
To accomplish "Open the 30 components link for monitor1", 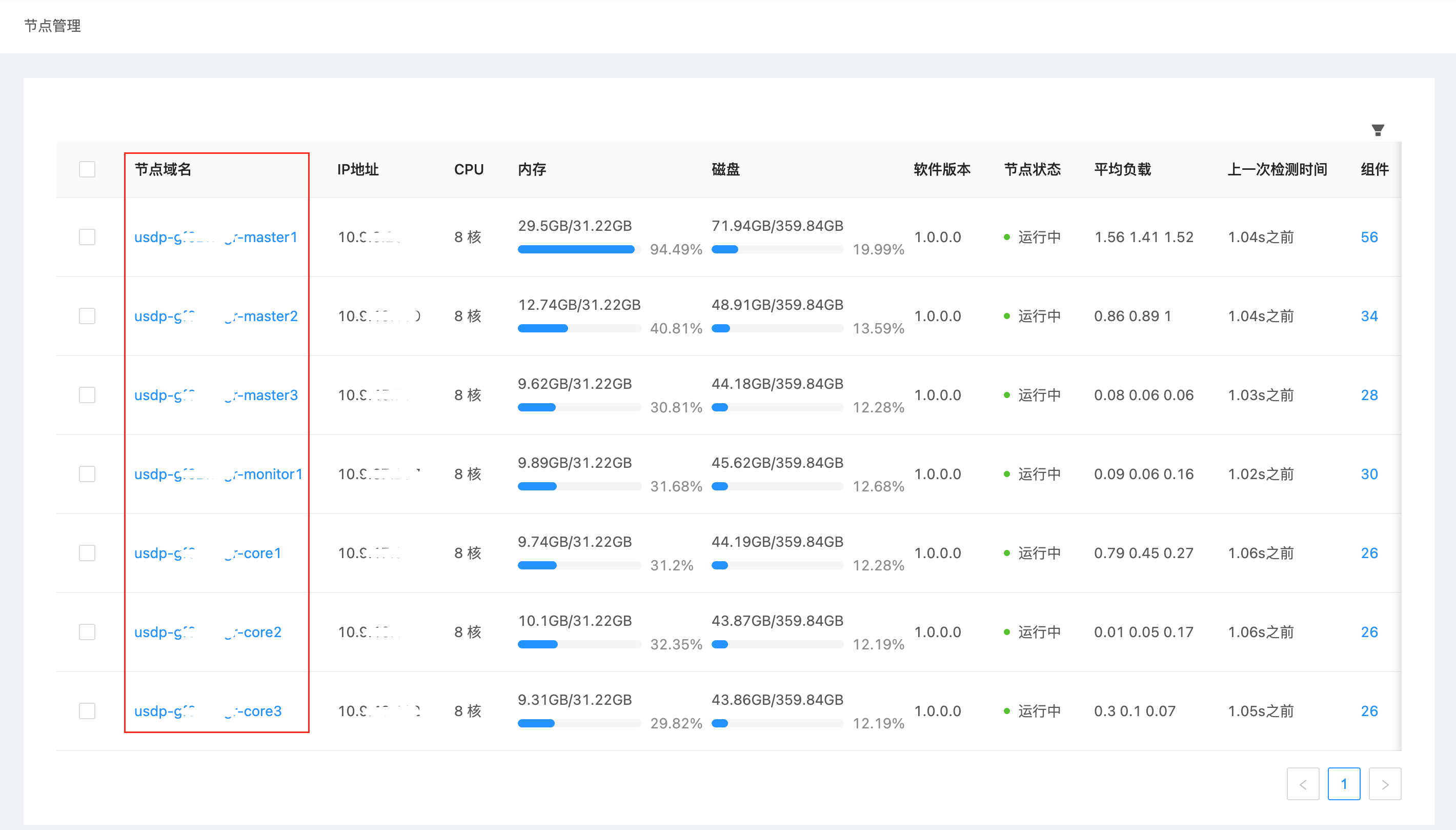I will tap(1369, 473).
